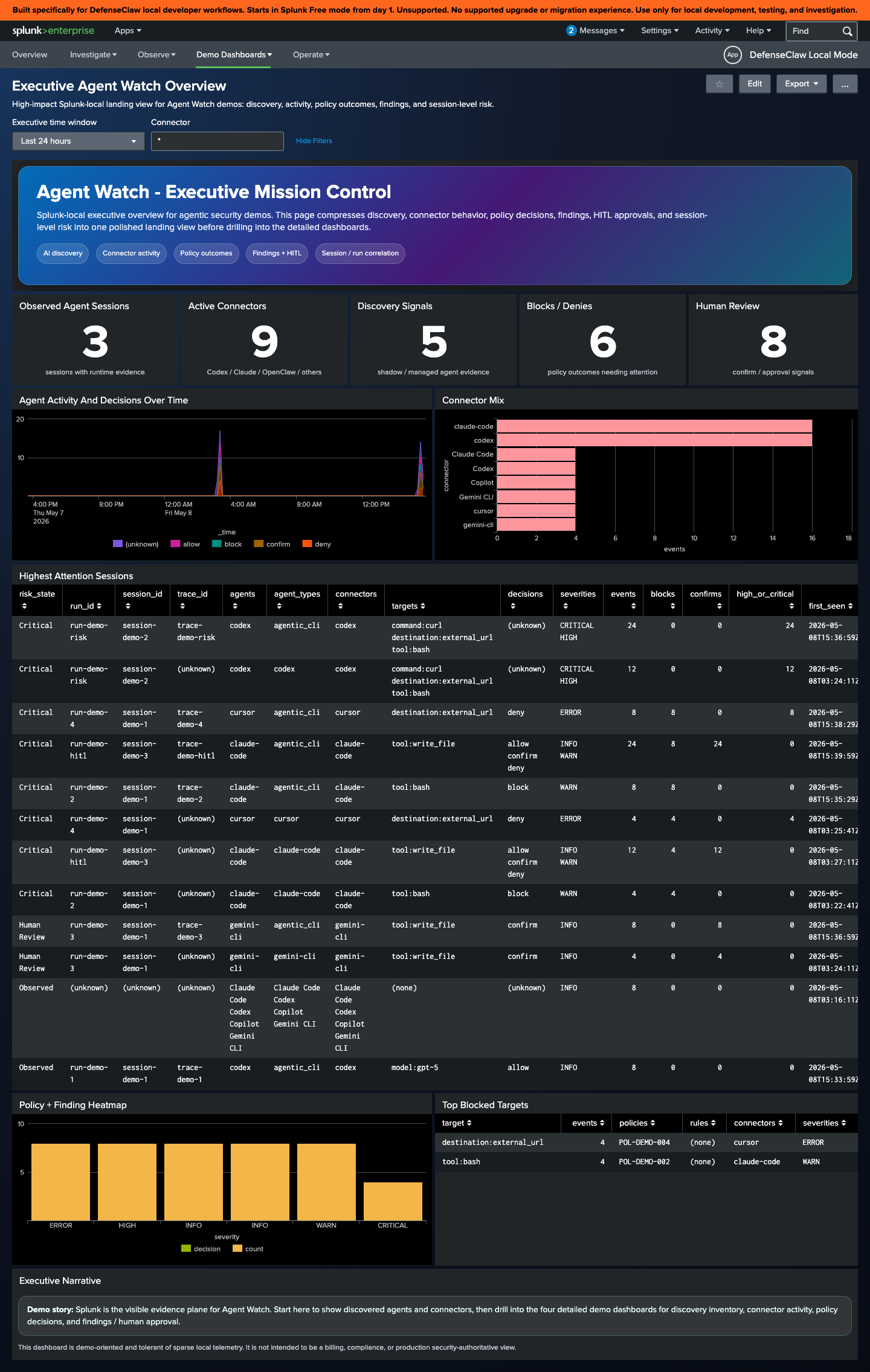Sort table by risk_state column arrows
The height and width of the screenshot is (1372, 870).
point(24,606)
